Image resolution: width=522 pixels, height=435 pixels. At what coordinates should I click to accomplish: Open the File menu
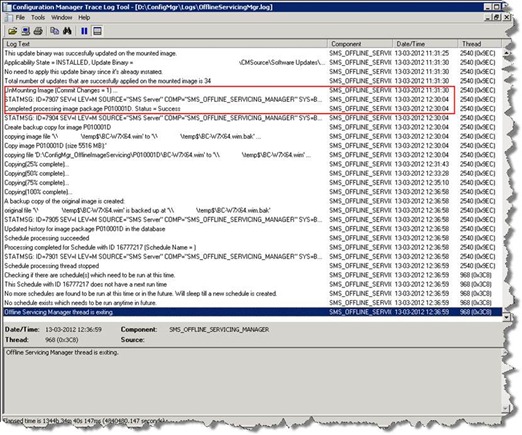[x=20, y=17]
